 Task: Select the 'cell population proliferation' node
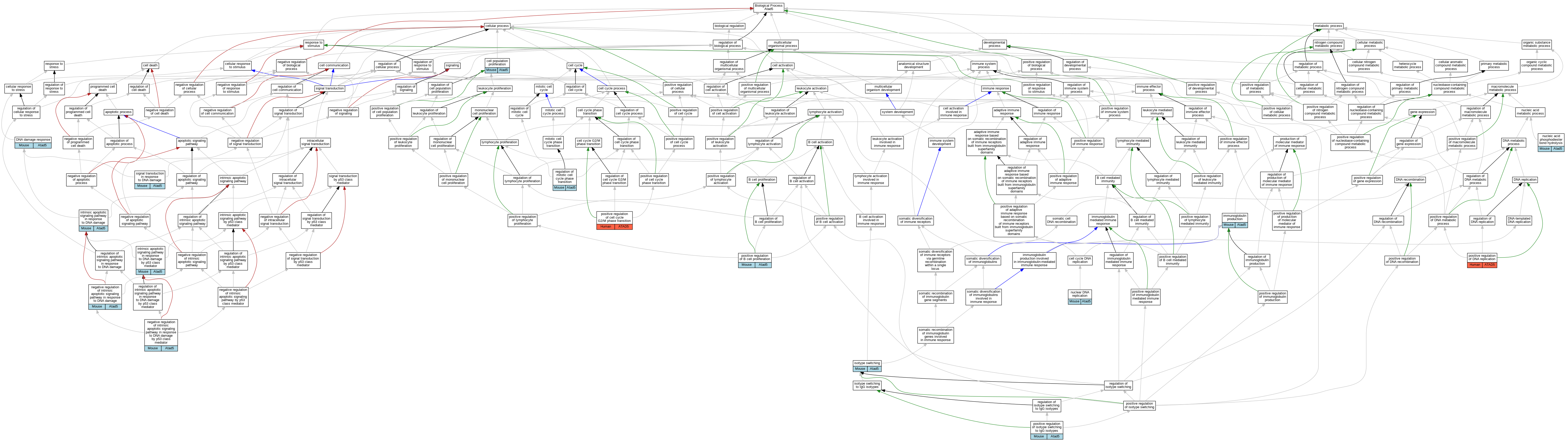[x=497, y=66]
